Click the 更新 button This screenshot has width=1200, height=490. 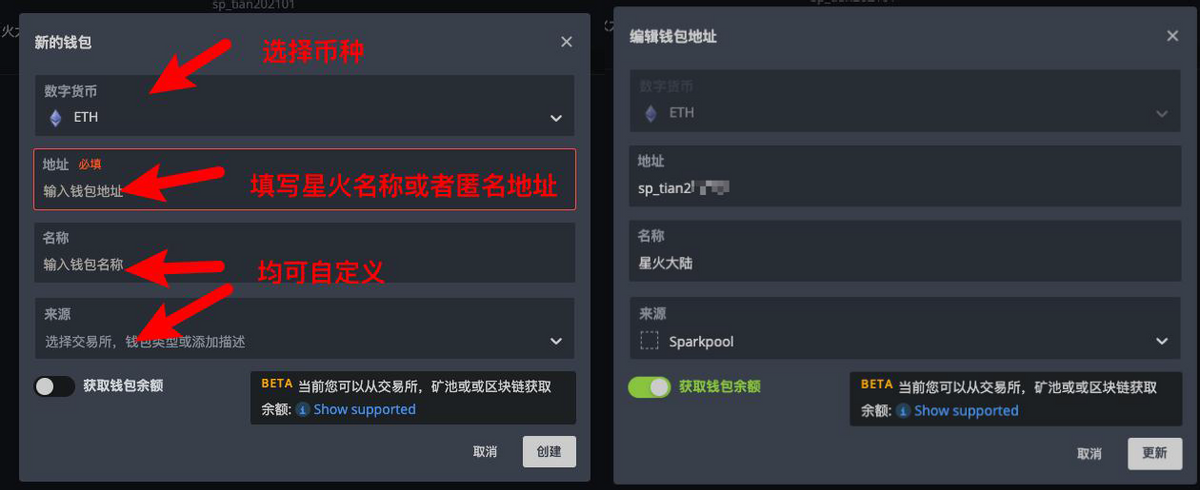click(x=1154, y=453)
